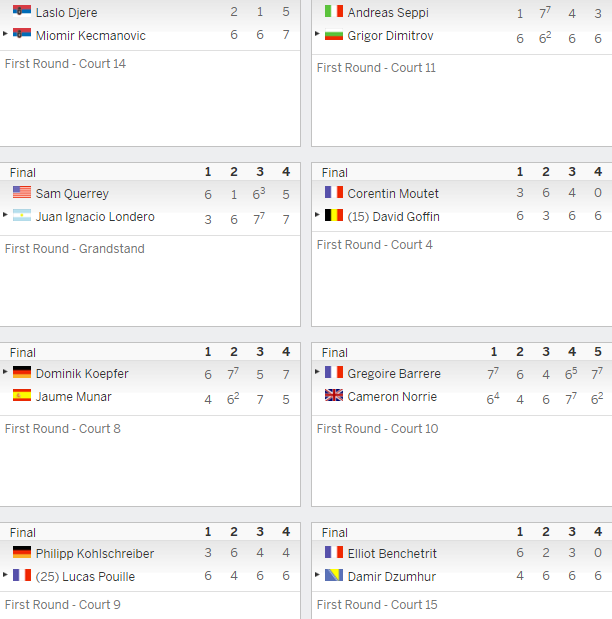This screenshot has width=612, height=619.
Task: Click the Belgian flag next to David Goffin
Action: coord(334,215)
